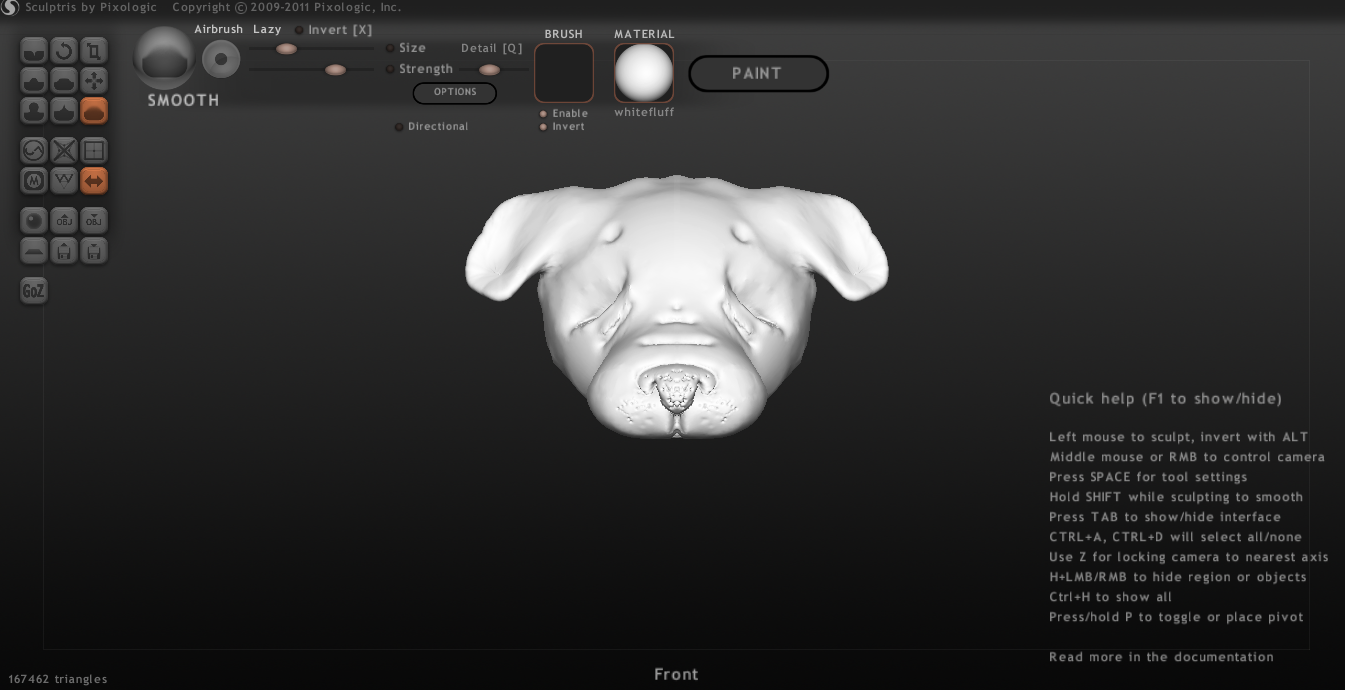
Task: Click the Sculptris logo icon in title bar
Action: tap(10, 8)
